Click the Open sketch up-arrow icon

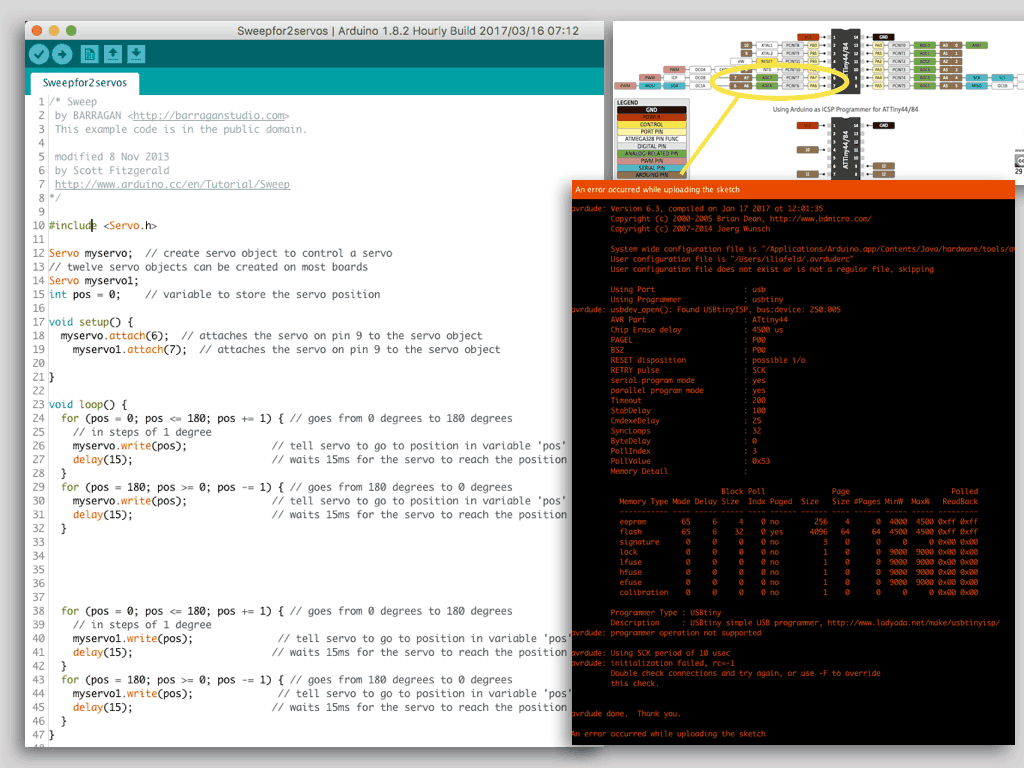pos(113,54)
